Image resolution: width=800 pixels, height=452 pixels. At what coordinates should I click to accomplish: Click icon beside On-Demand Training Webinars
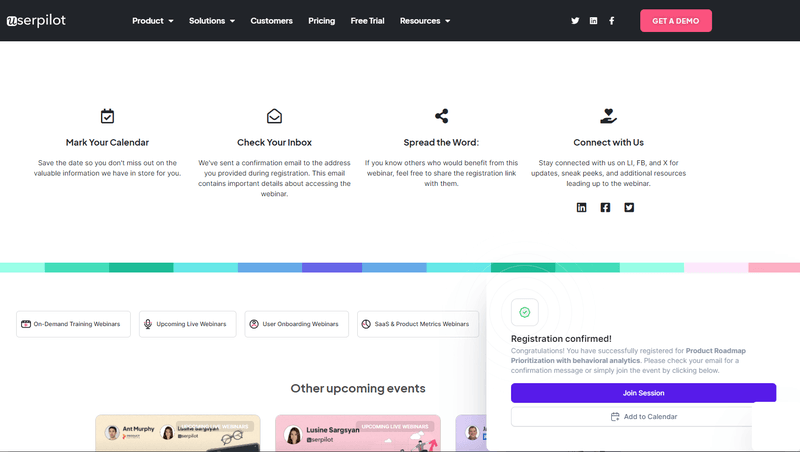pyautogui.click(x=26, y=324)
